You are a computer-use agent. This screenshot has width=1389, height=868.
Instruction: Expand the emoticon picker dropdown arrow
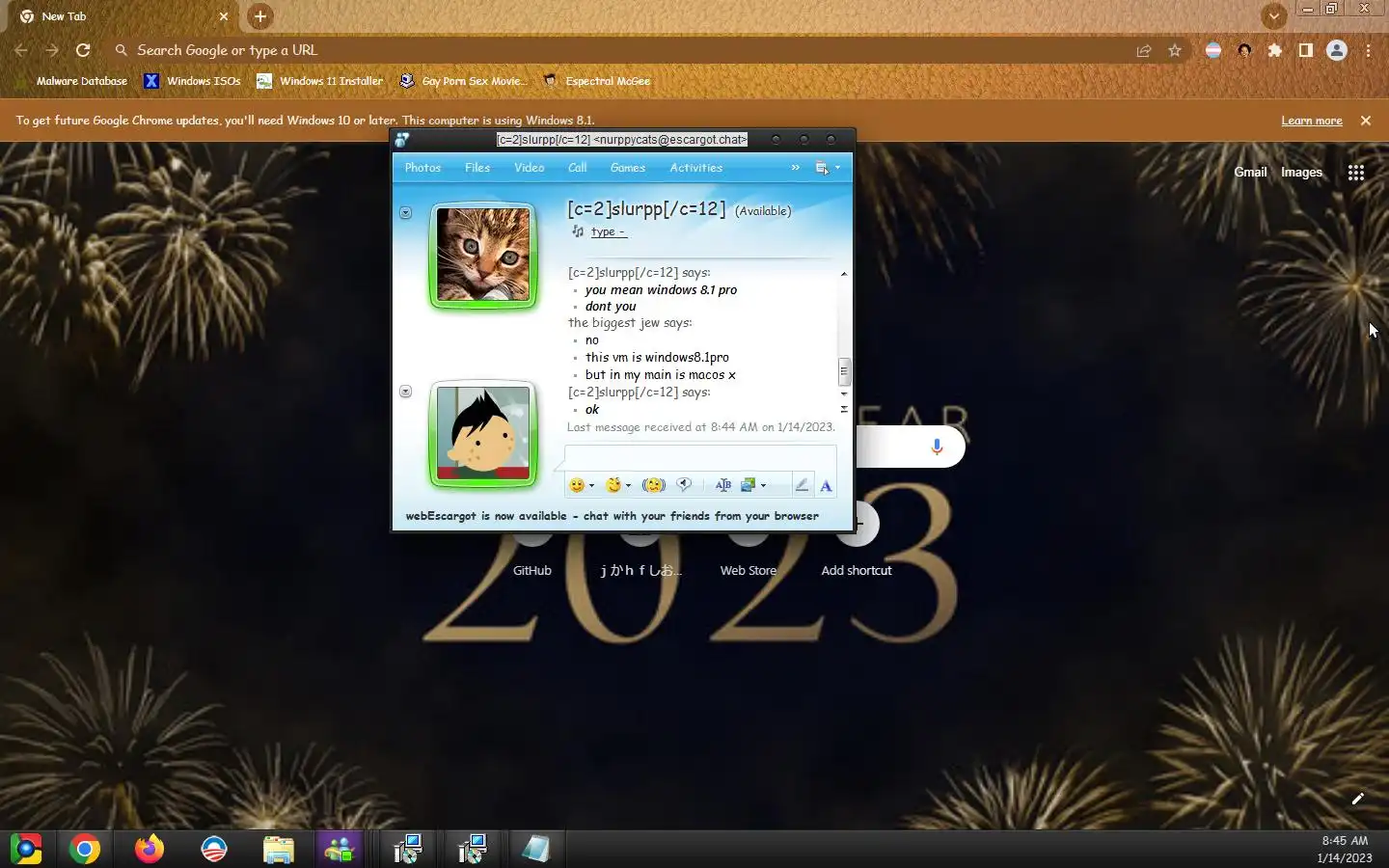(x=591, y=486)
